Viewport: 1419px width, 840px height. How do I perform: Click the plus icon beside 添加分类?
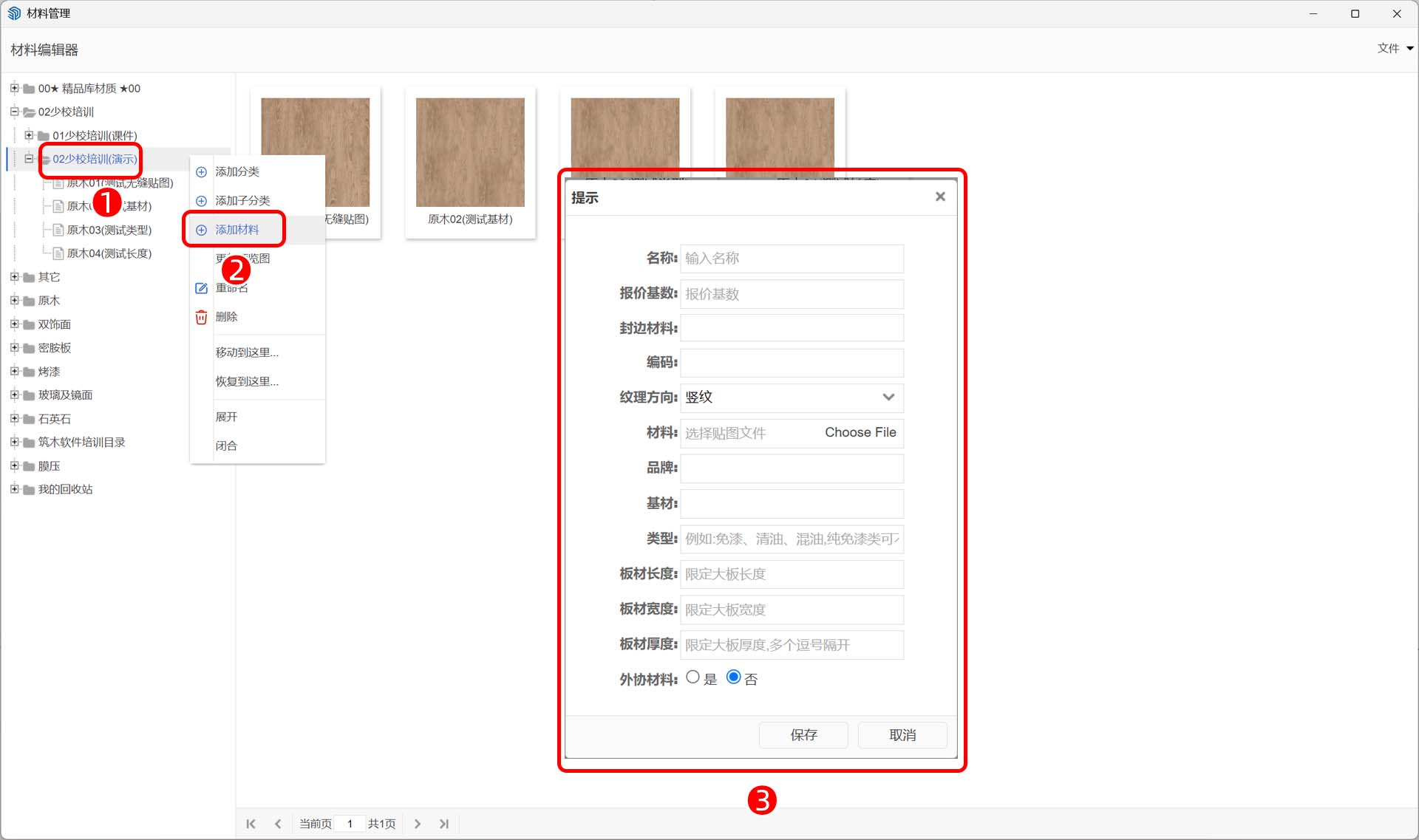[200, 172]
